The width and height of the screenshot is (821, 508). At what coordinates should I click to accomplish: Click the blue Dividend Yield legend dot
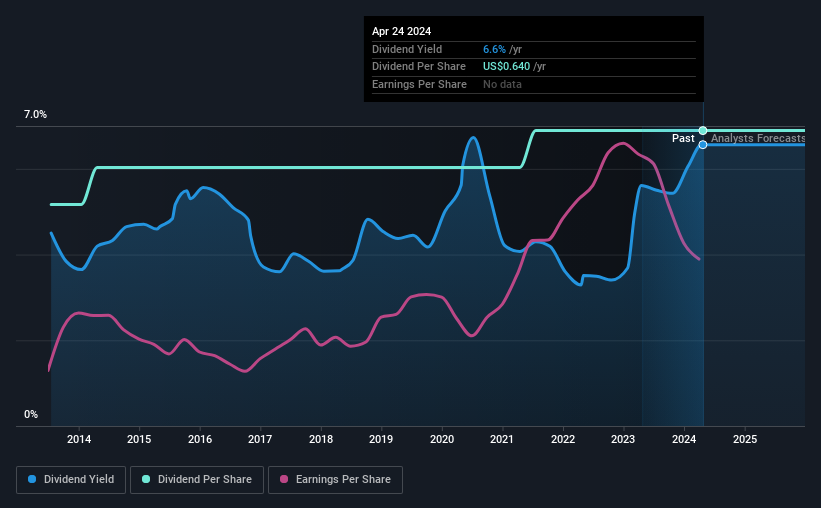pyautogui.click(x=32, y=479)
